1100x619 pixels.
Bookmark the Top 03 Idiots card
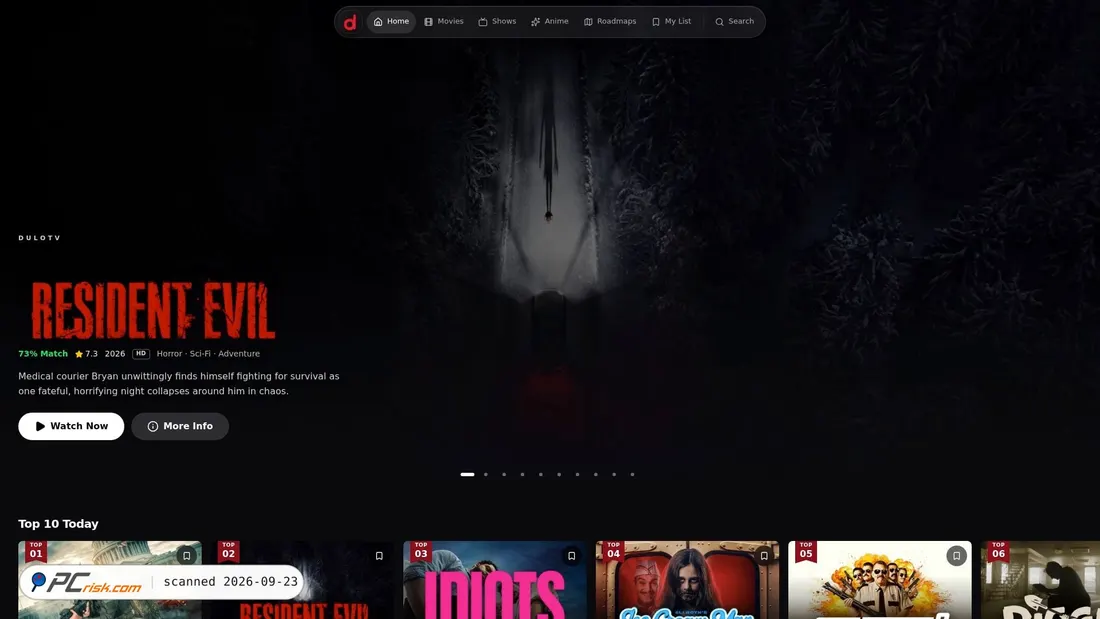click(x=572, y=556)
